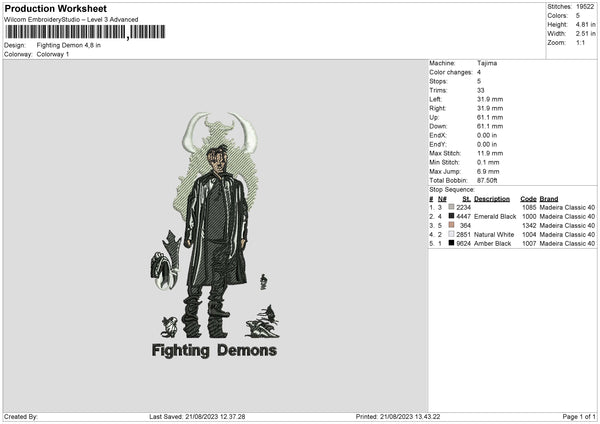
Task: Select the Height value '4.81 in'
Action: click(585, 24)
